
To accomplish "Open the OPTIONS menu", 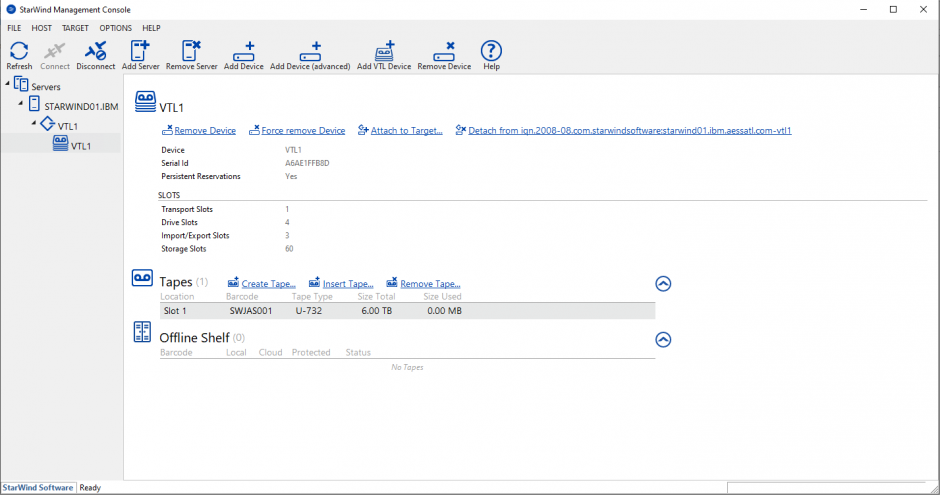I will (x=116, y=28).
